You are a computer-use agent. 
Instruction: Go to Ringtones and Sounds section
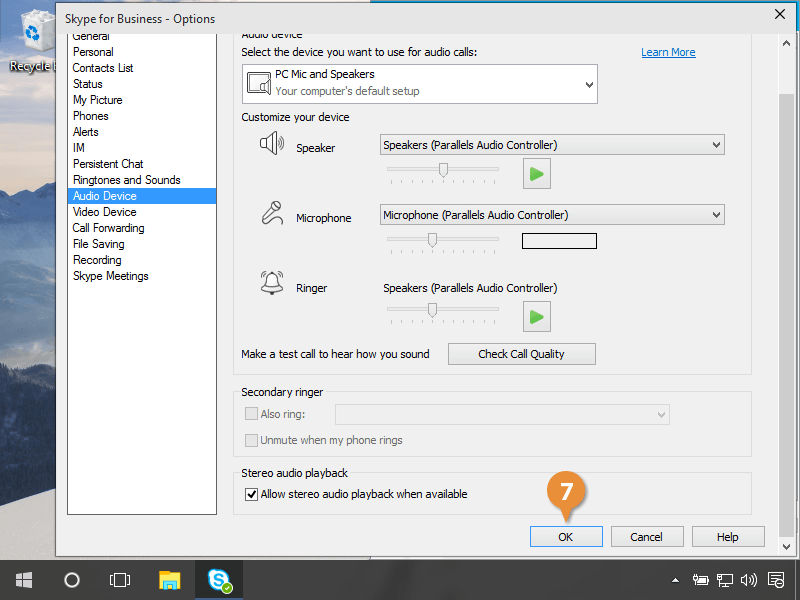tap(126, 180)
